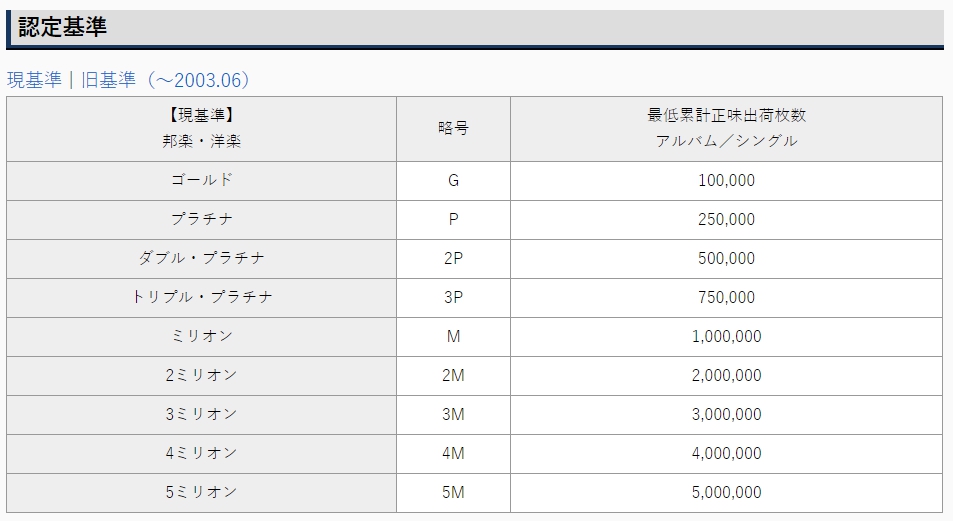This screenshot has height=521, width=953.
Task: Click the 2P abbreviation cell
Action: (x=453, y=258)
